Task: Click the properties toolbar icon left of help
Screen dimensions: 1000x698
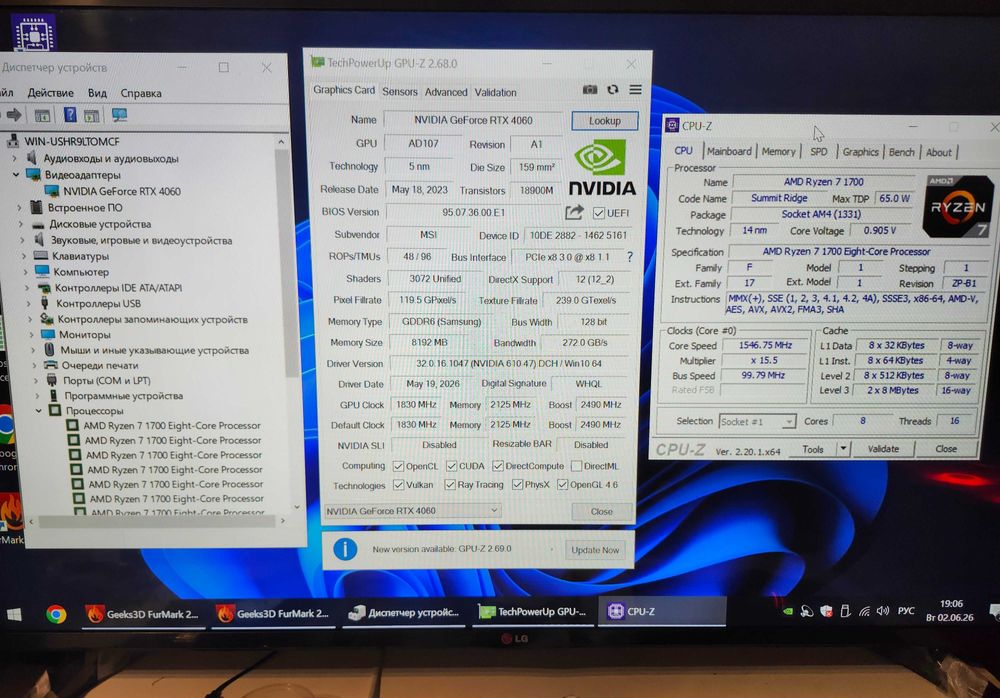Action: tap(42, 115)
